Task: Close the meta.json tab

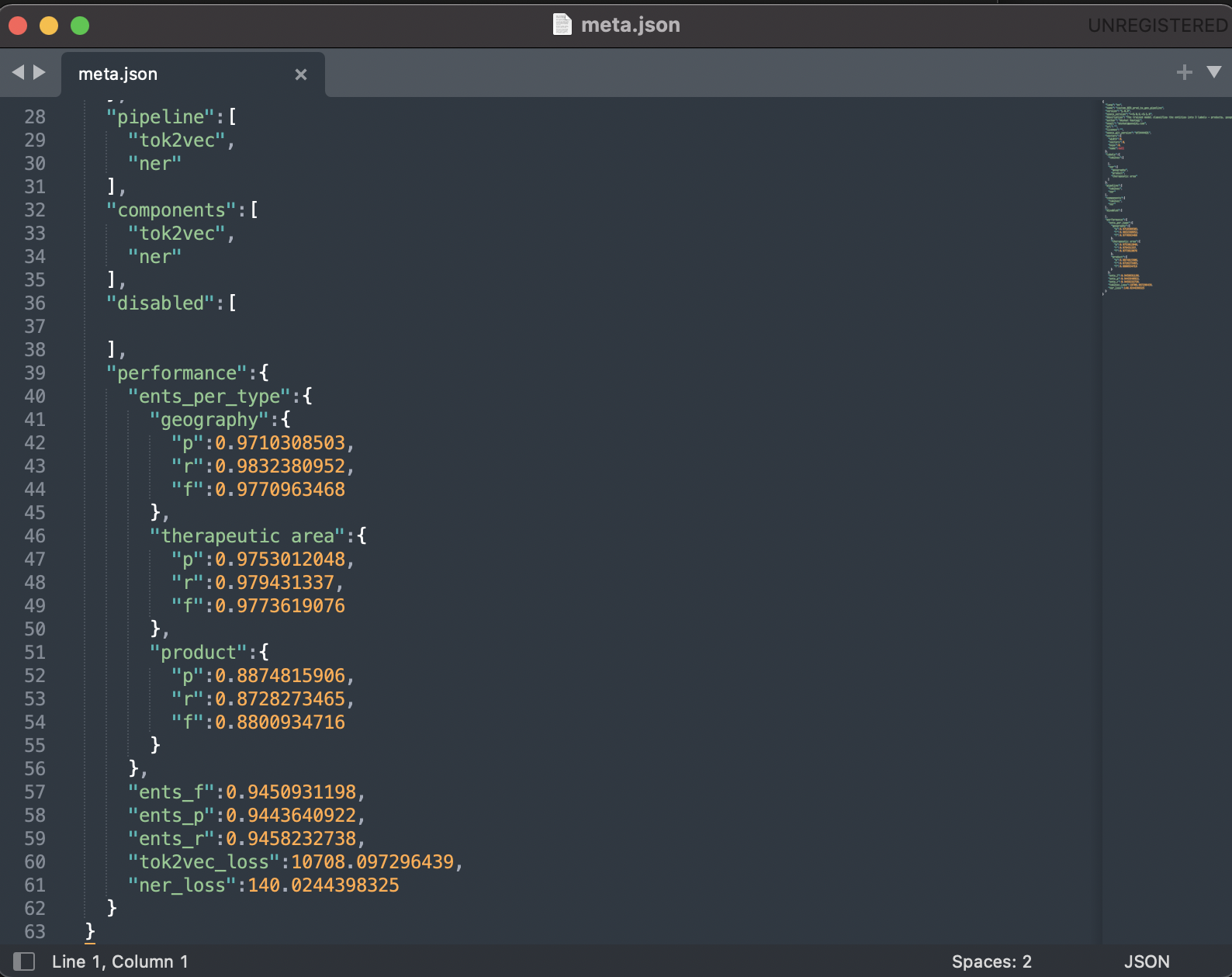Action: pyautogui.click(x=301, y=74)
